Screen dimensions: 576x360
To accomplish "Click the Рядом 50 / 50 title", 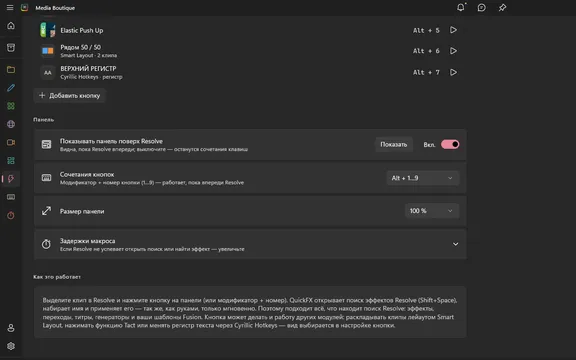I will click(80, 47).
